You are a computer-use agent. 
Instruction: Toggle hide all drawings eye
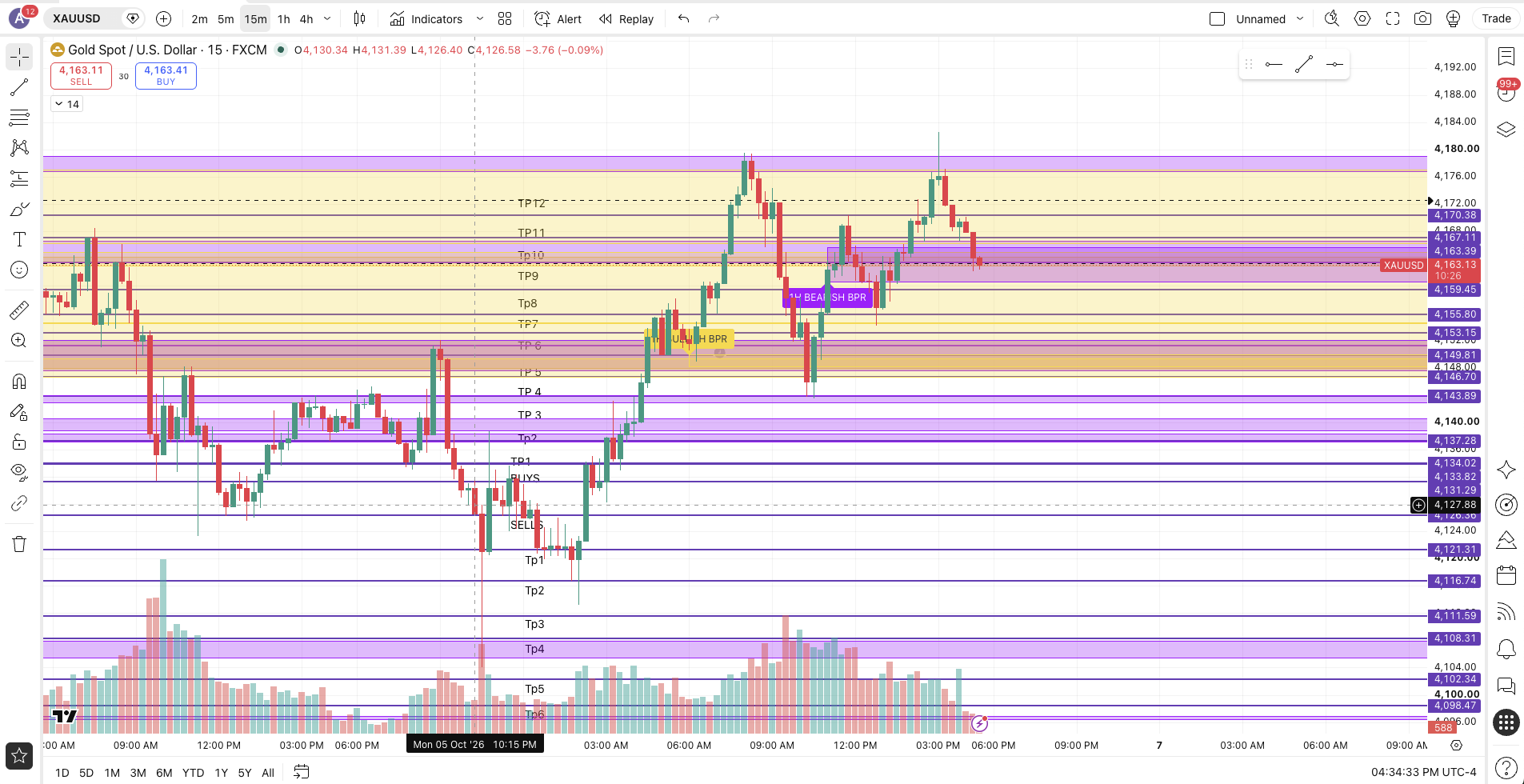point(19,473)
